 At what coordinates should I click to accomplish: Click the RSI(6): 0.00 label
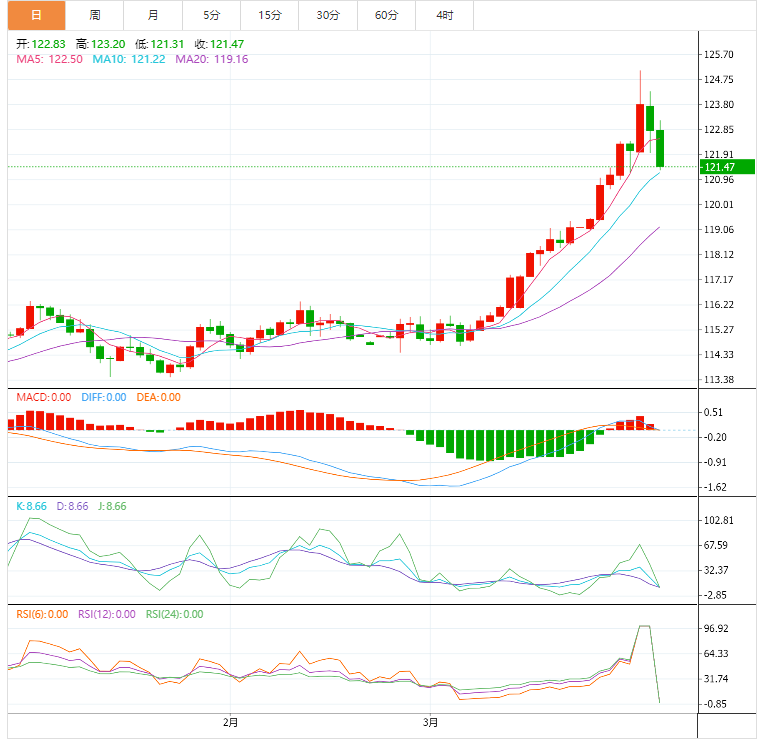[x=43, y=614]
